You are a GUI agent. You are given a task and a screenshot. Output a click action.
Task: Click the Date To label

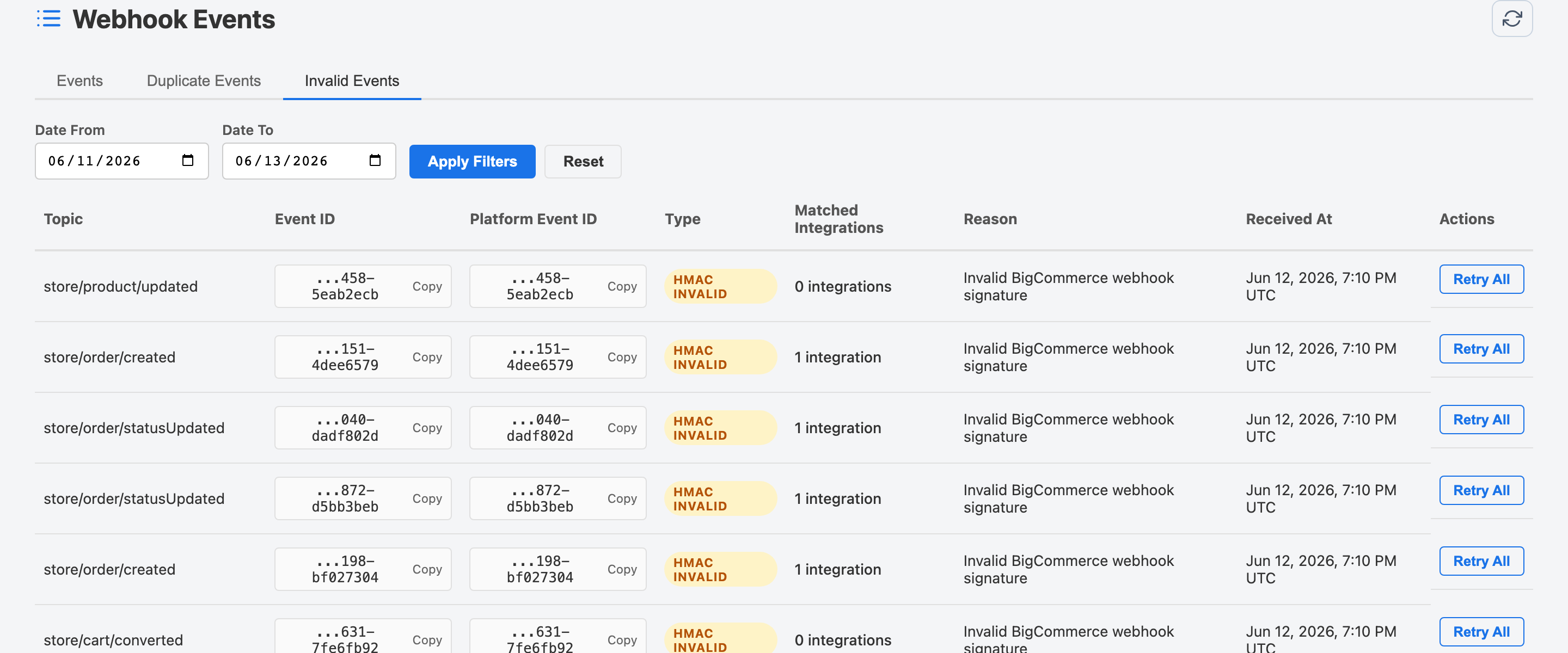click(248, 130)
